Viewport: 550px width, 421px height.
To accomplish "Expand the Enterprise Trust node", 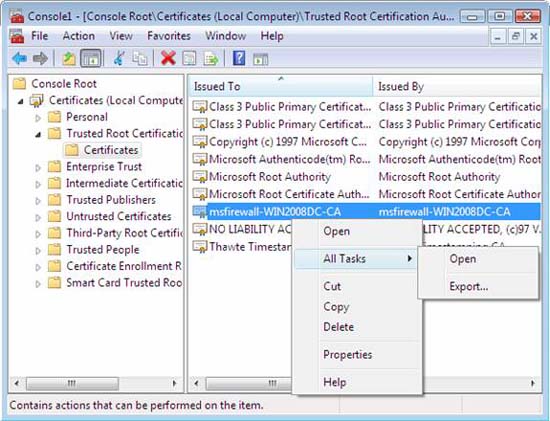I will [x=38, y=167].
